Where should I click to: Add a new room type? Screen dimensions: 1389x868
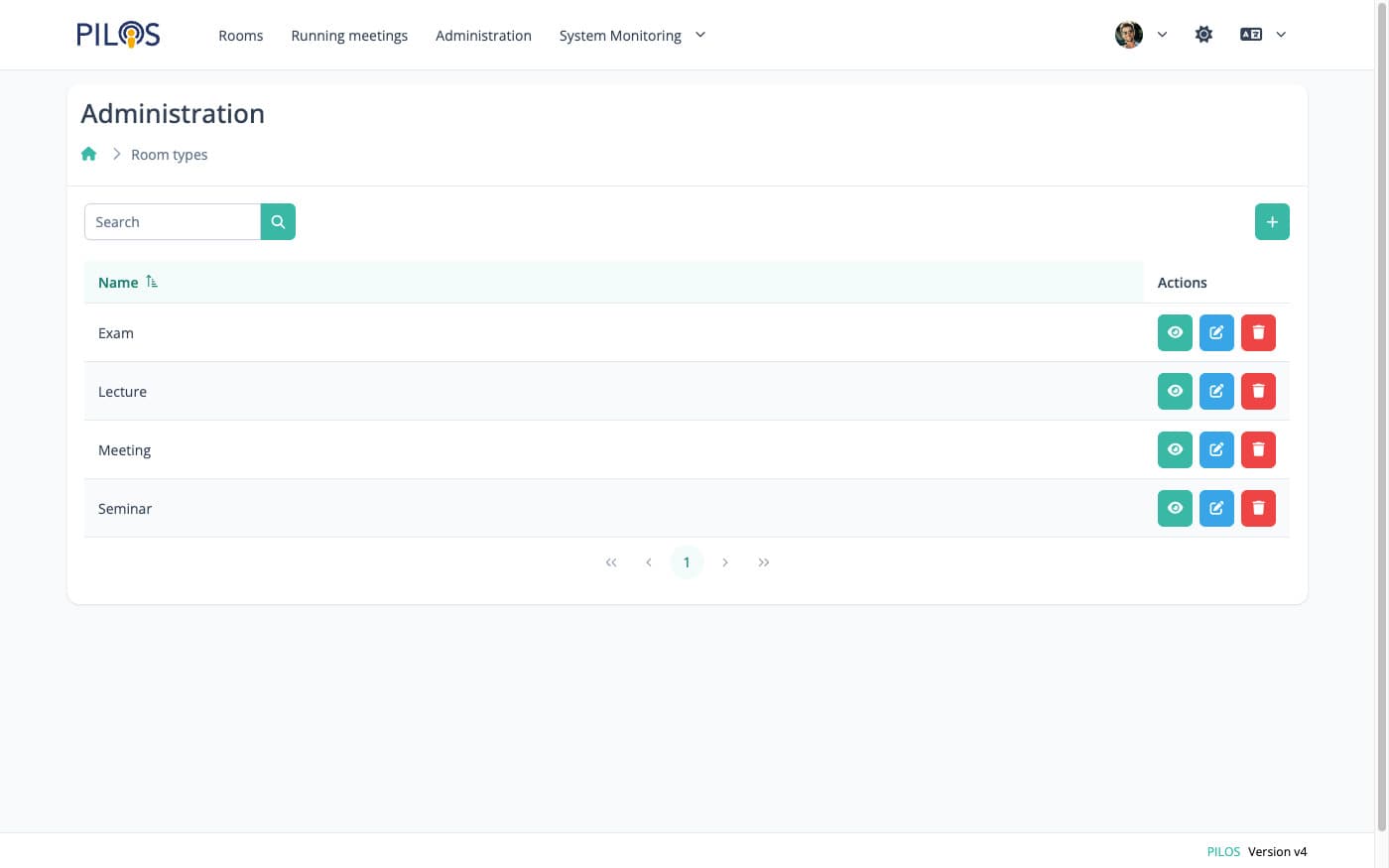[1272, 222]
